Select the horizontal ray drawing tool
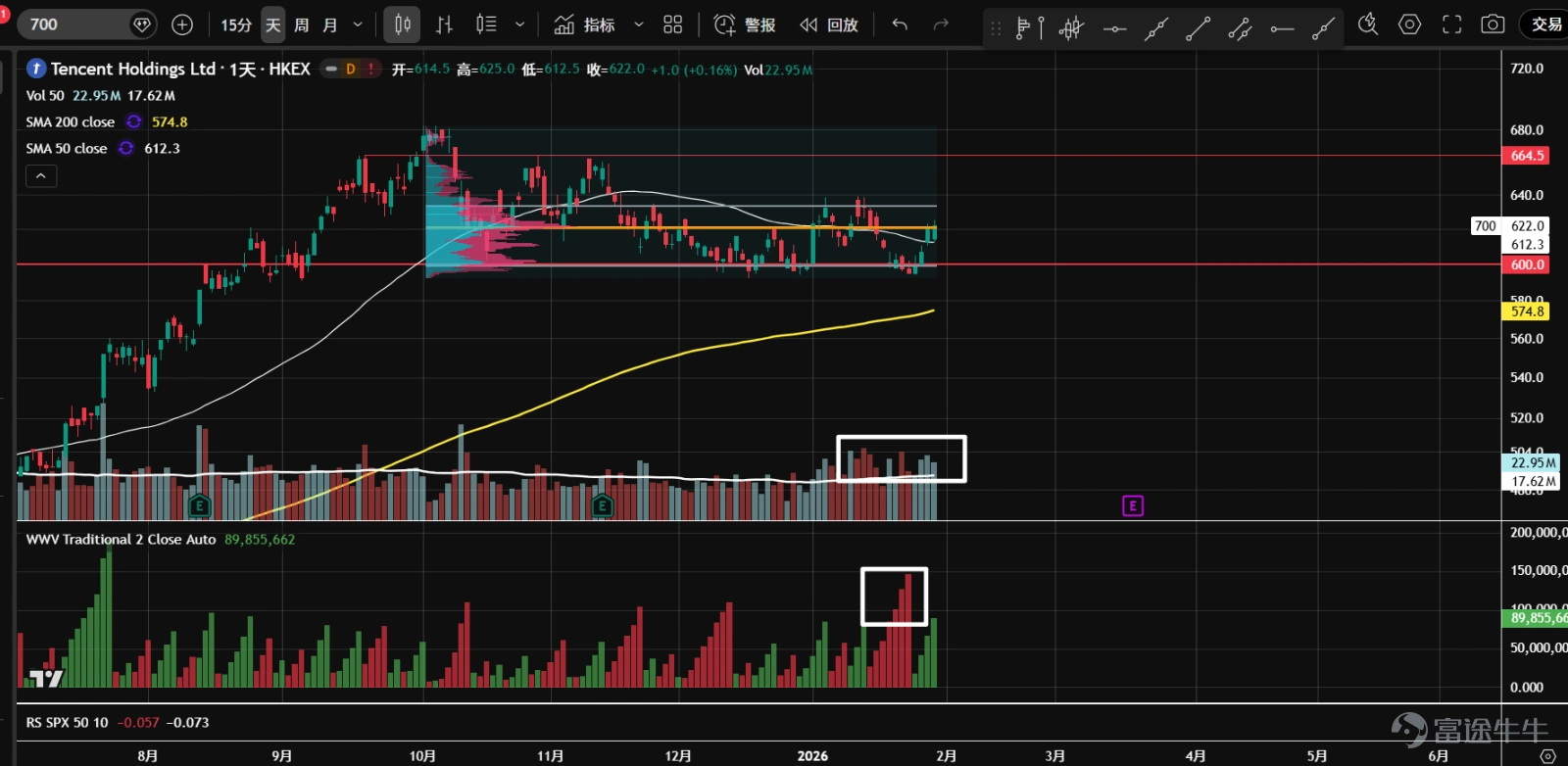This screenshot has height=766, width=1568. [x=1282, y=28]
